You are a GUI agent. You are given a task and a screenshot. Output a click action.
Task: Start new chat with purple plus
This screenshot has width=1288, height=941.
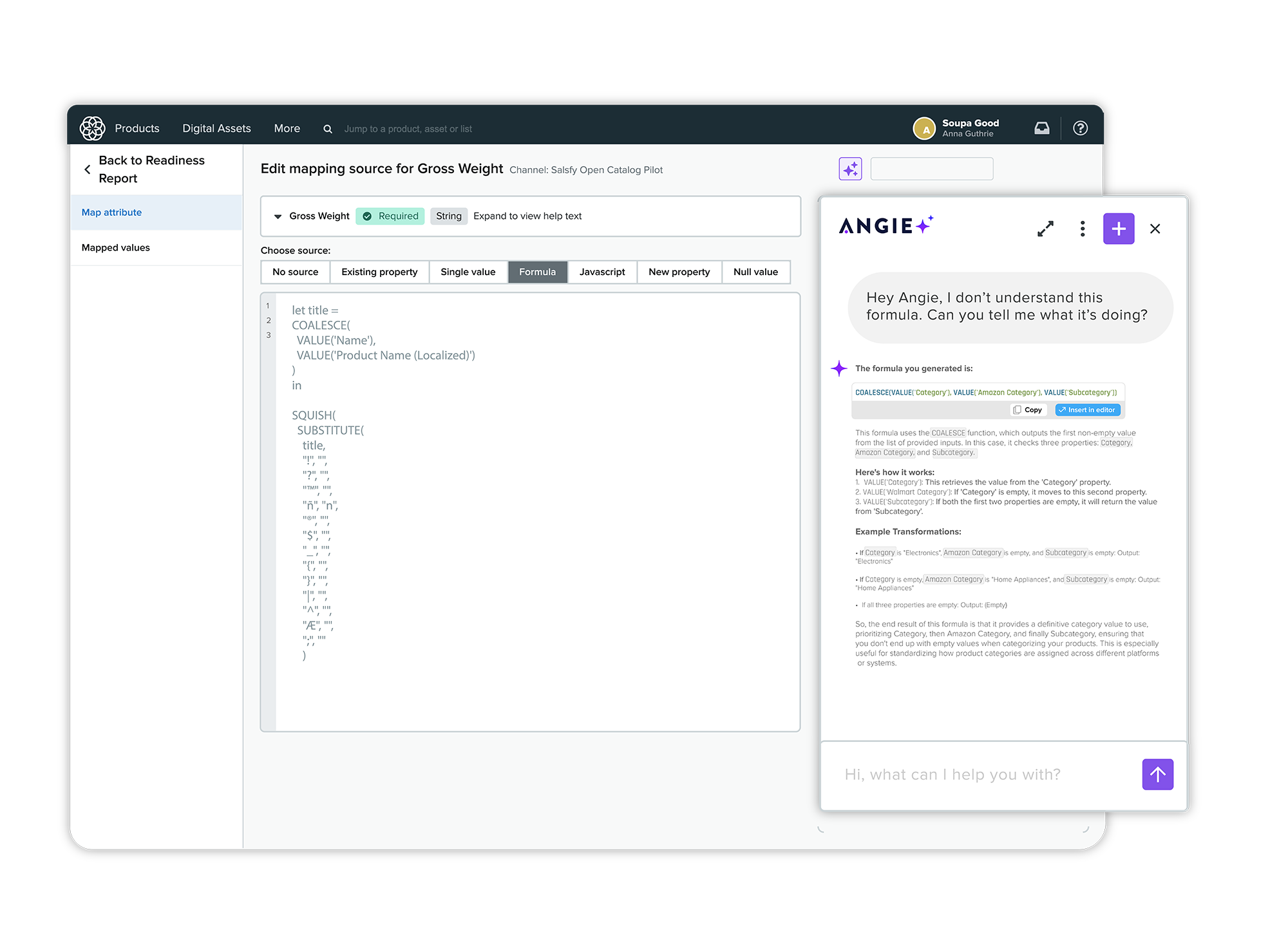1118,229
